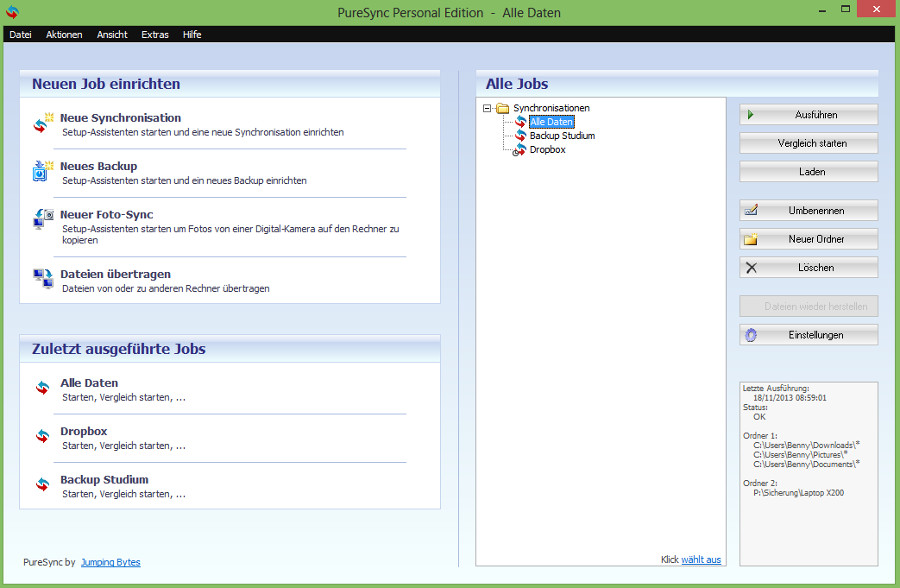Click the sync icon beside recent job Alle Daten

point(42,388)
